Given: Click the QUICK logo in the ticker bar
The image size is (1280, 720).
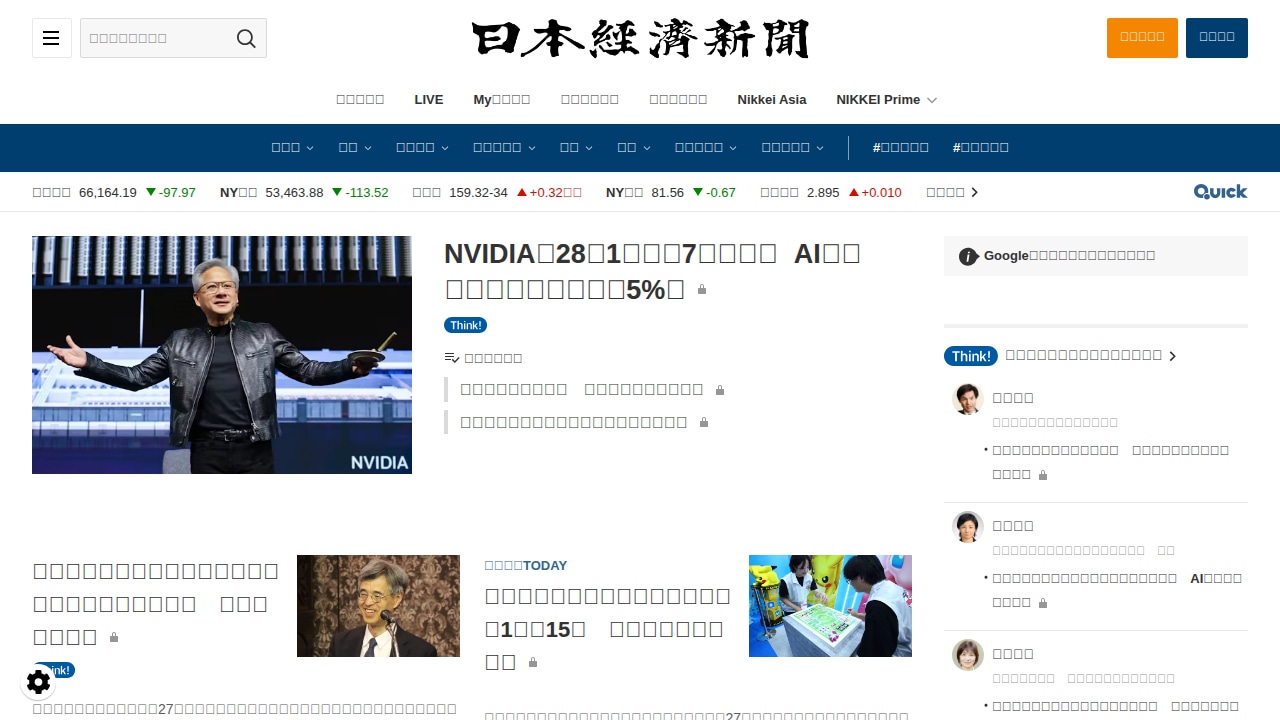Looking at the screenshot, I should coord(1220,192).
